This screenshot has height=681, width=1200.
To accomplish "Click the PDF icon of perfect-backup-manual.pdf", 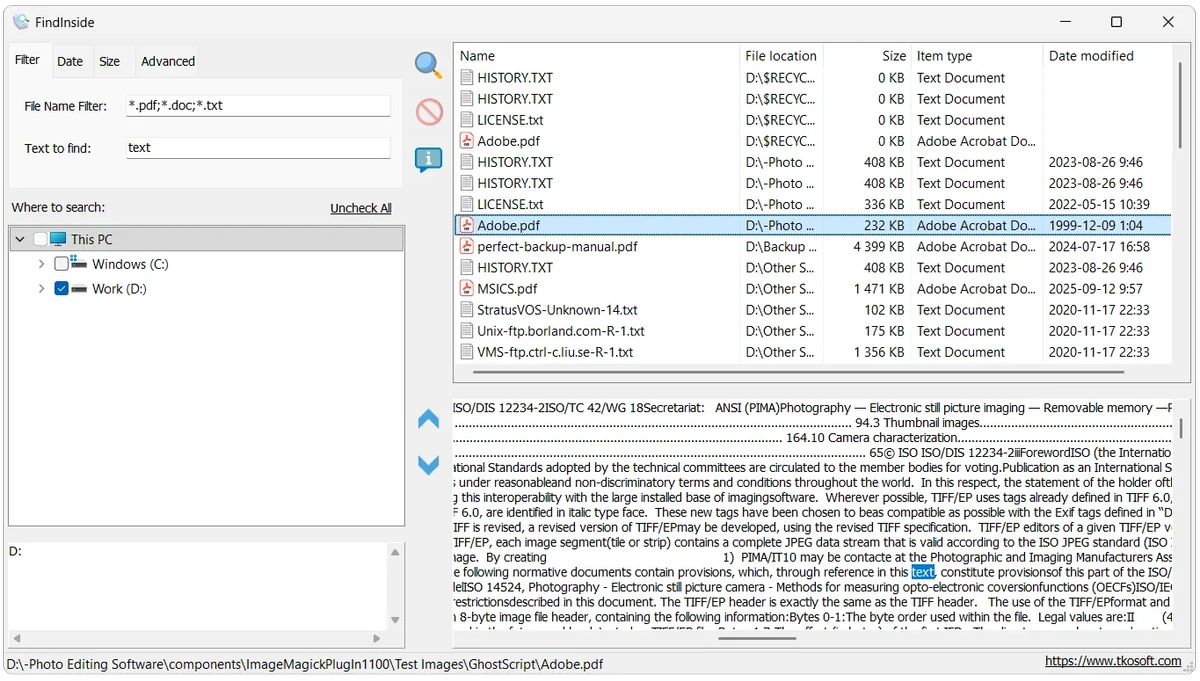I will tap(466, 246).
